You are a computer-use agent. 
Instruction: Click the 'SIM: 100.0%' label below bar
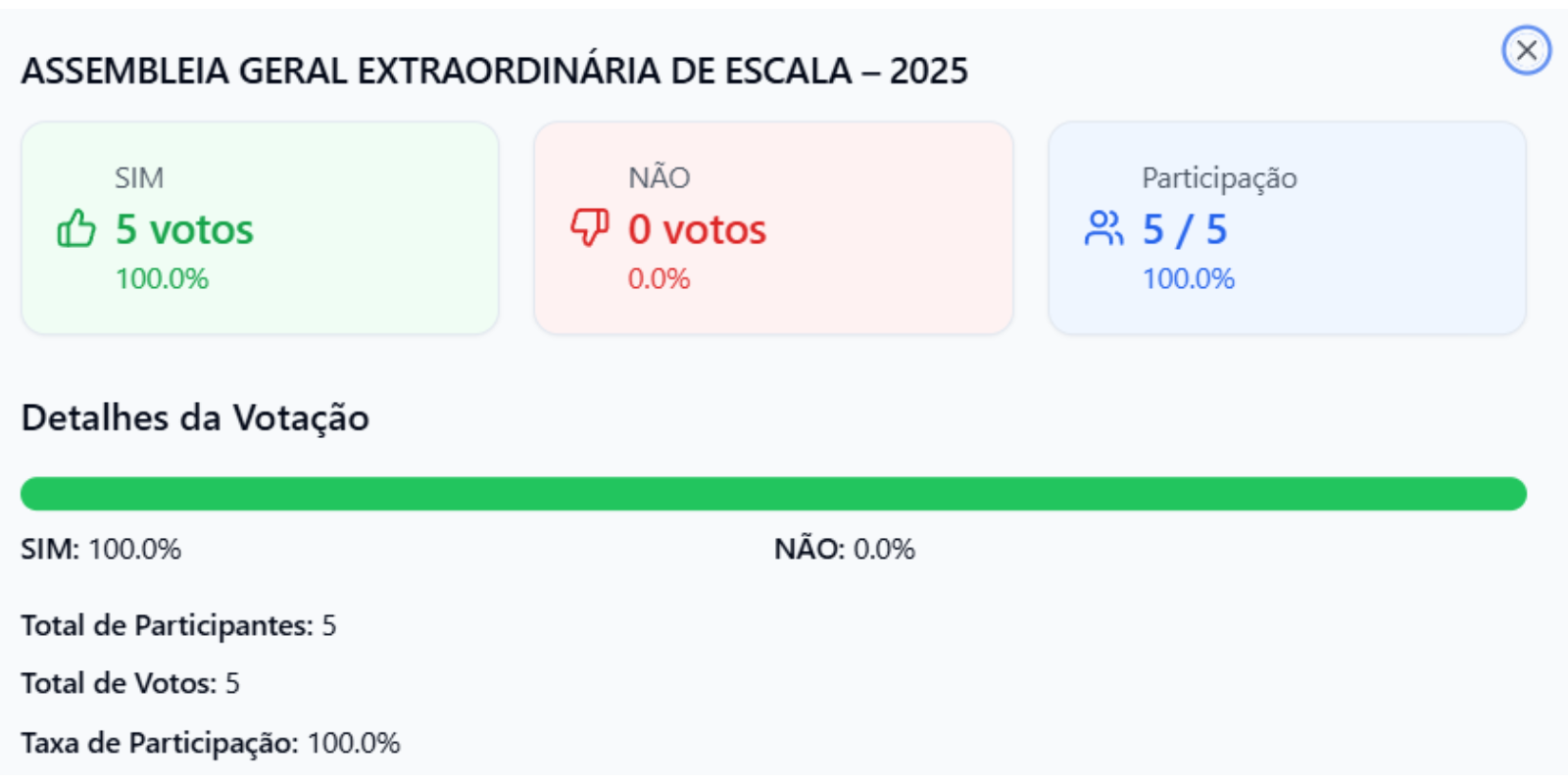tap(101, 549)
